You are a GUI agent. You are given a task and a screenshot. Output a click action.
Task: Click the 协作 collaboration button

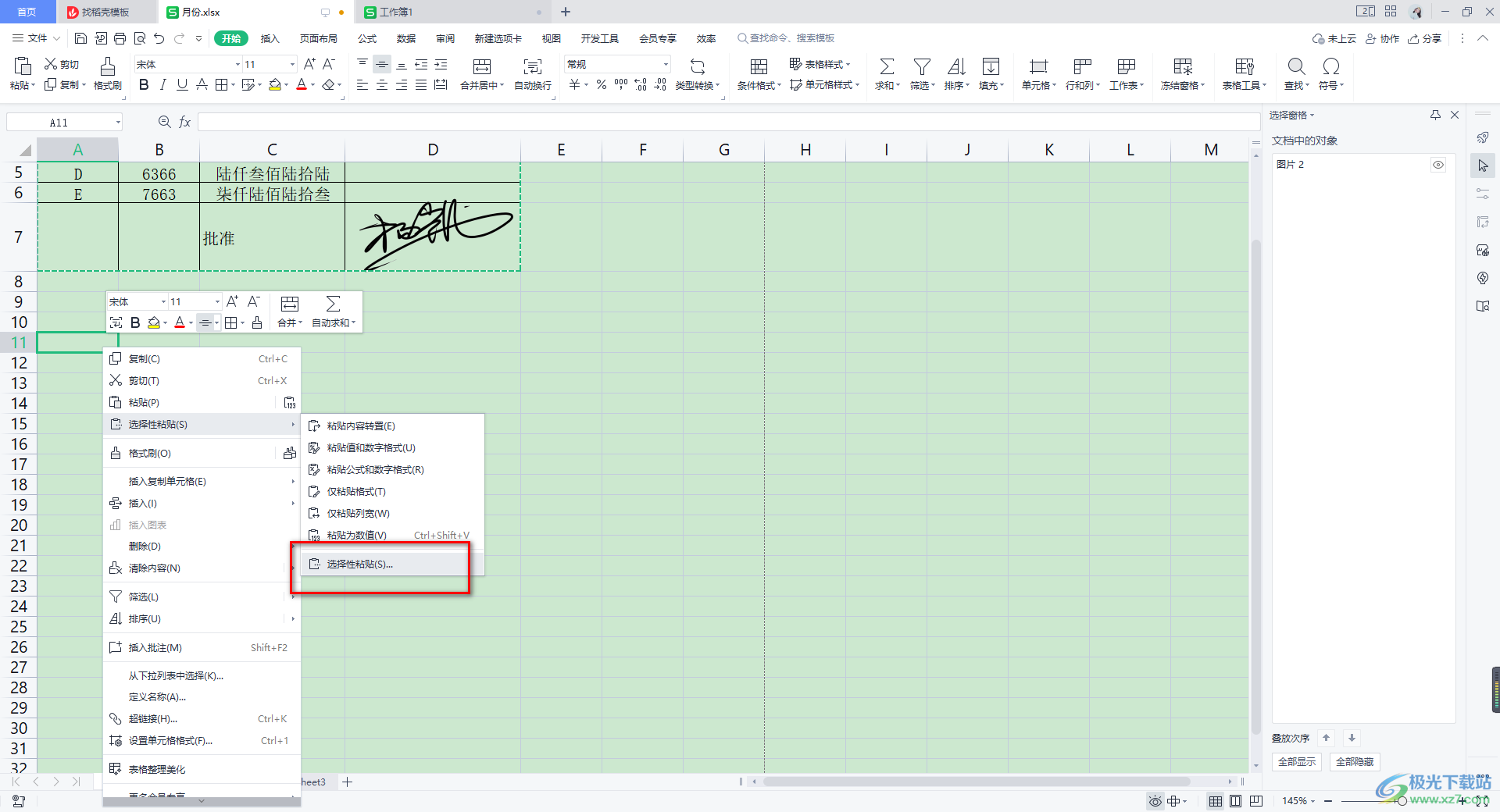[x=1383, y=38]
